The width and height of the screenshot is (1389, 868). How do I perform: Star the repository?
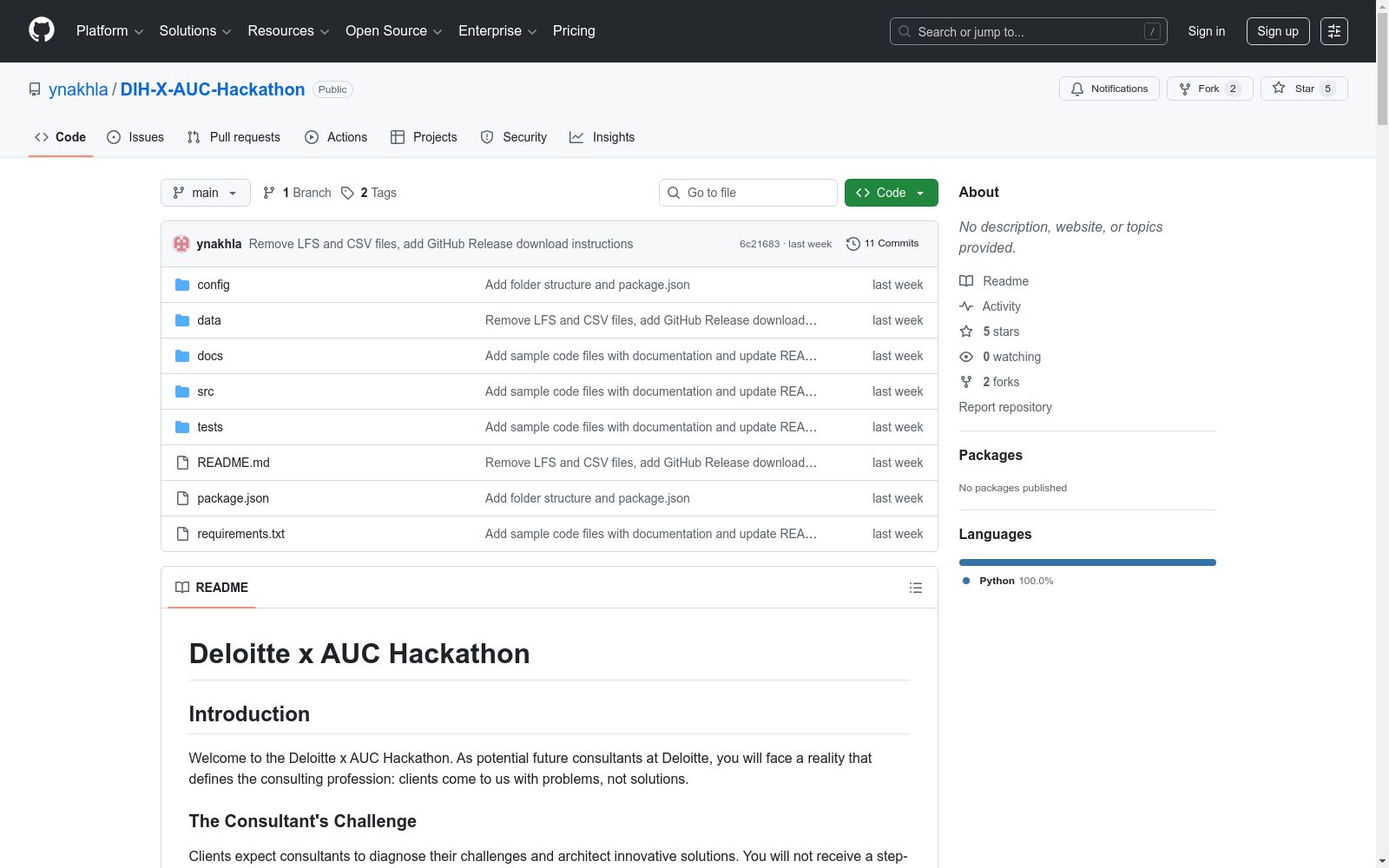1304,89
